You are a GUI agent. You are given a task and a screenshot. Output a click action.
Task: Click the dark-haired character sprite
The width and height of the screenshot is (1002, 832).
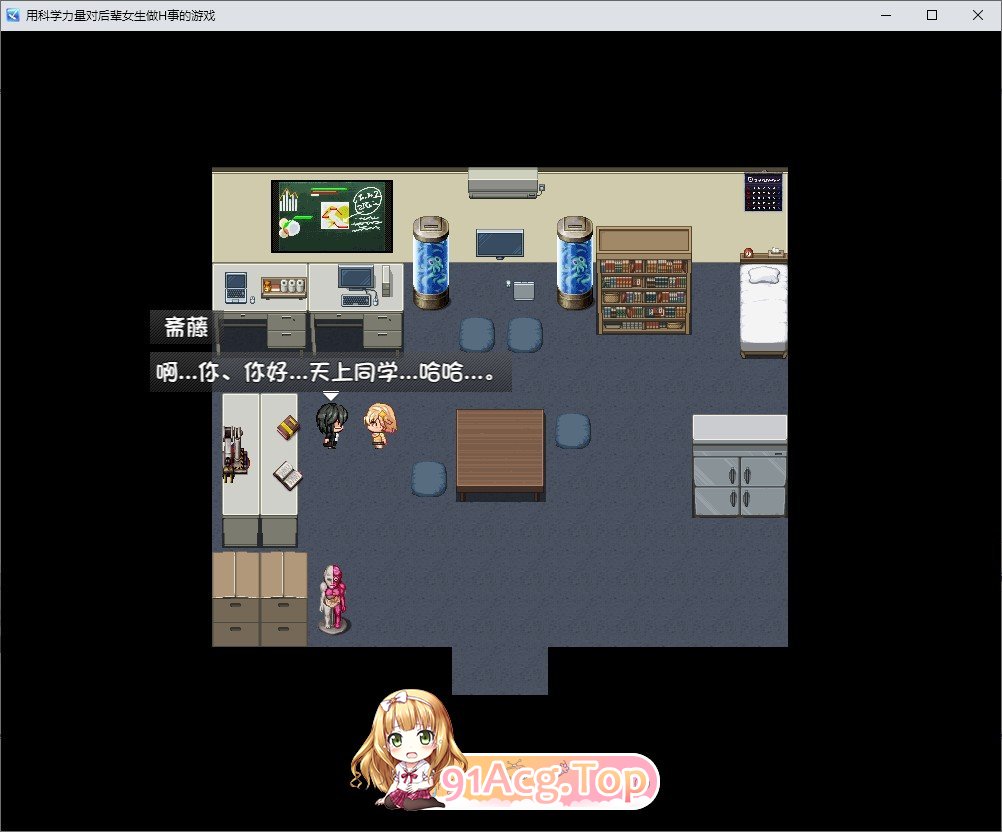click(329, 426)
